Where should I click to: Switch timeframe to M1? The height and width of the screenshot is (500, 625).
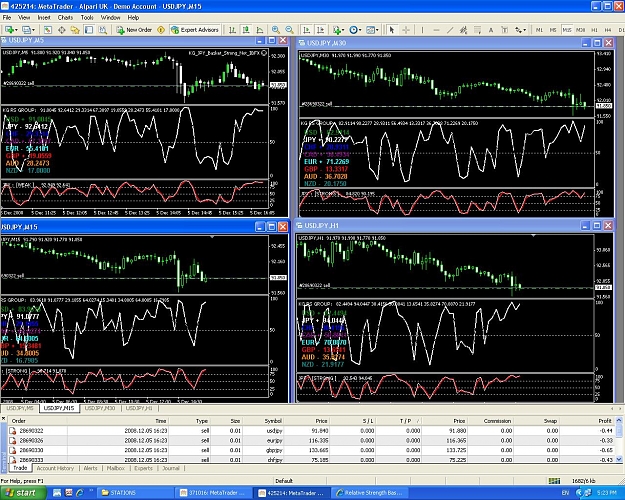pos(539,30)
